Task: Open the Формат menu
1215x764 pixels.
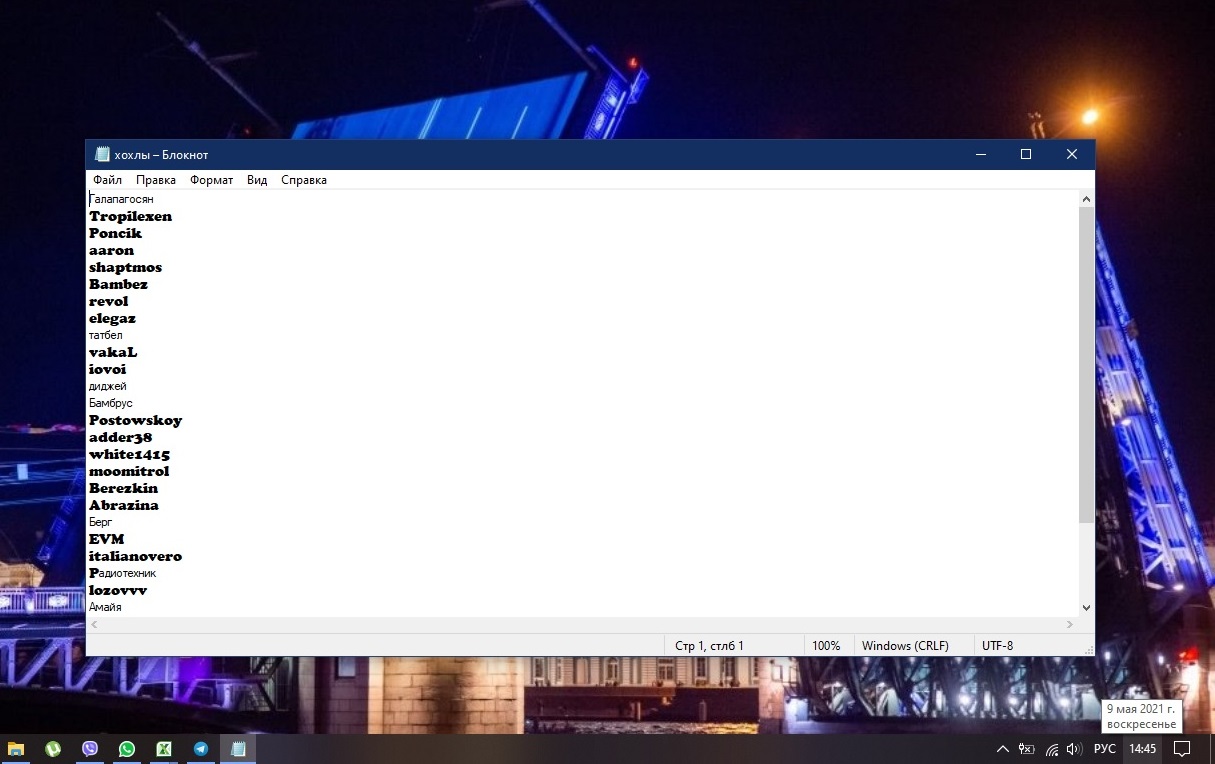Action: (x=211, y=180)
